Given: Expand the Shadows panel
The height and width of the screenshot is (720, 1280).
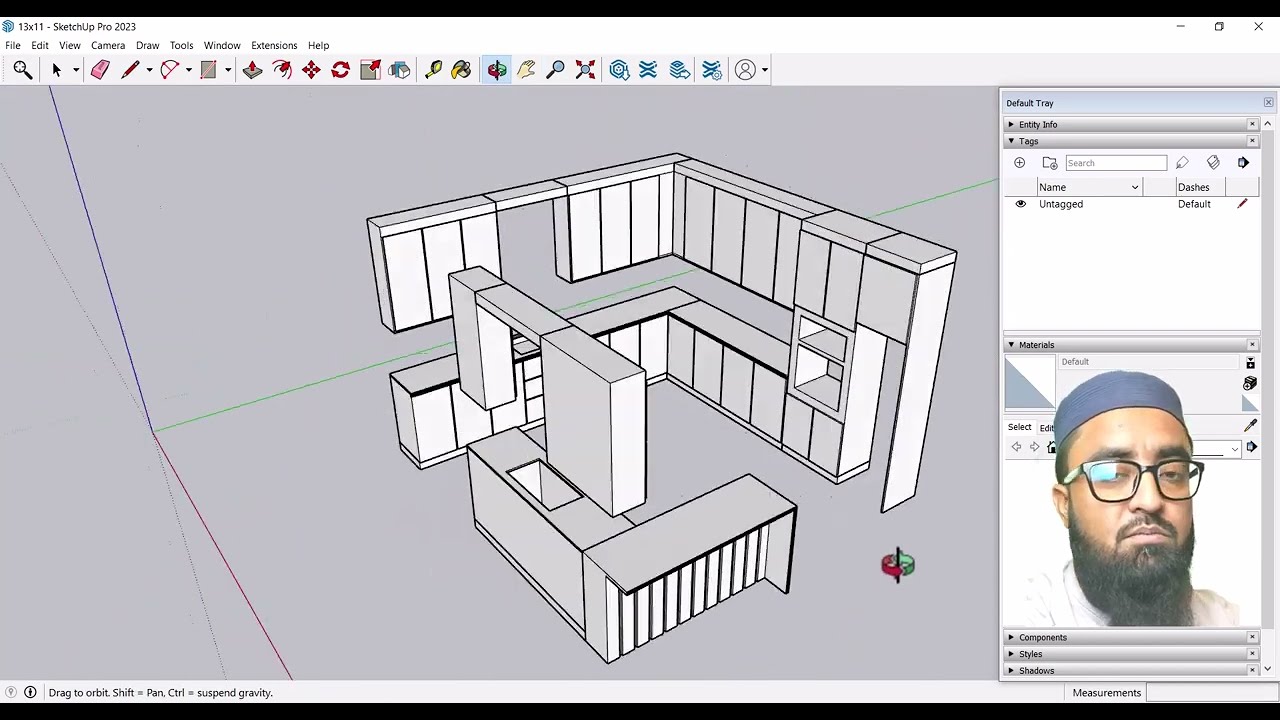Looking at the screenshot, I should pyautogui.click(x=1011, y=671).
